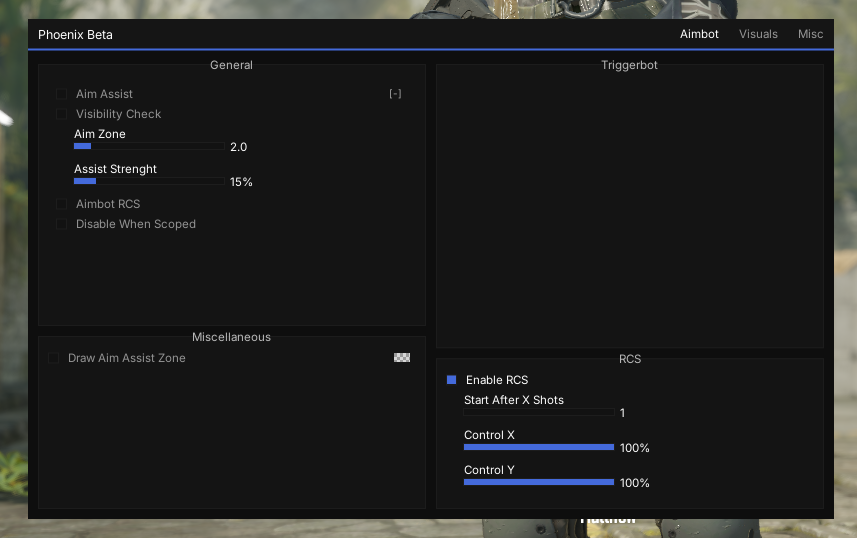This screenshot has height=538, width=857.
Task: Click the Control Y value 100%
Action: pos(635,483)
